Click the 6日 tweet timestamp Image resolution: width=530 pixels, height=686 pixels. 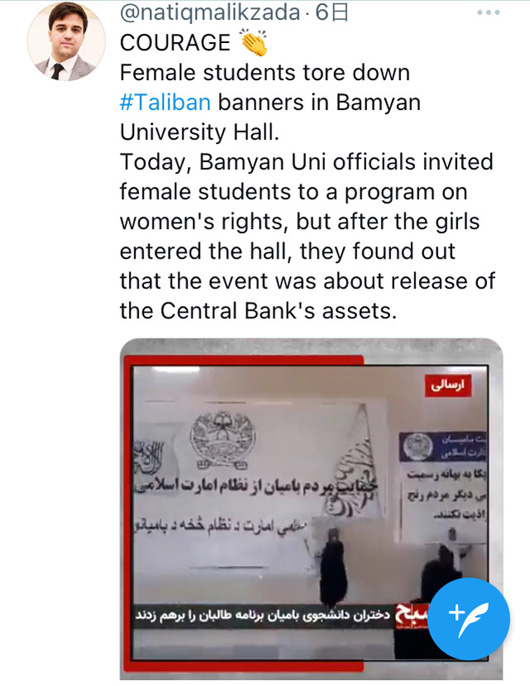(x=332, y=12)
